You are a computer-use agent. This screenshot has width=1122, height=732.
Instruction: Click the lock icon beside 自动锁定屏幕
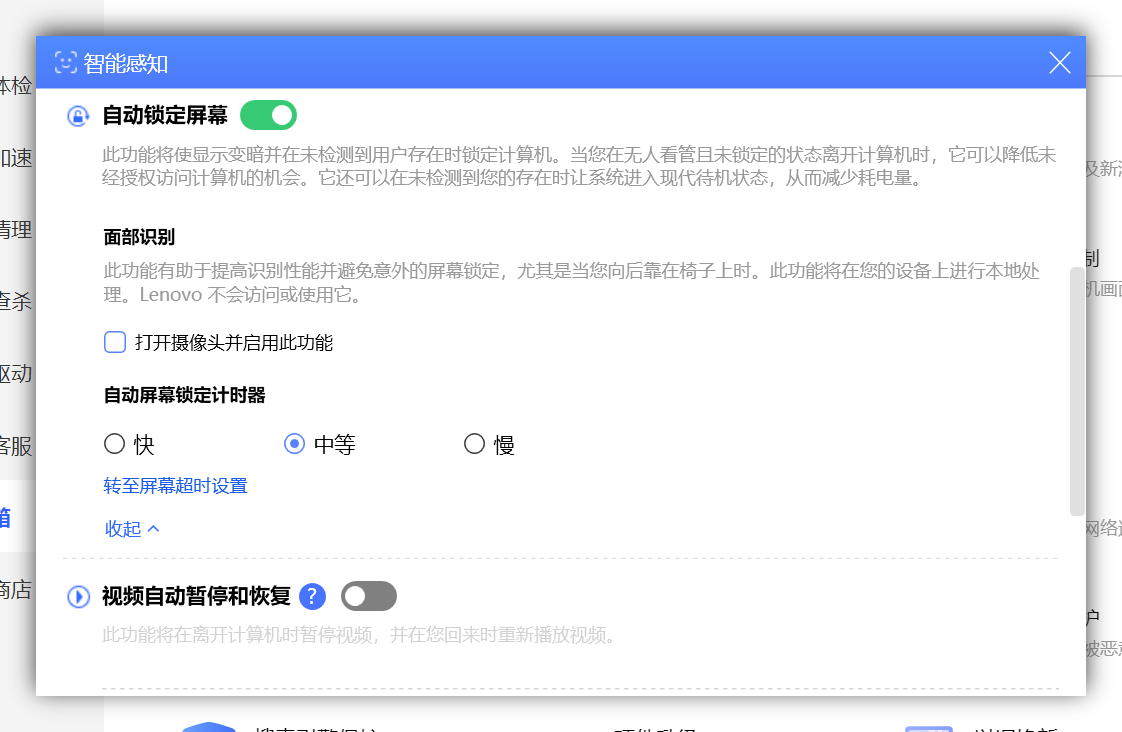click(x=78, y=115)
